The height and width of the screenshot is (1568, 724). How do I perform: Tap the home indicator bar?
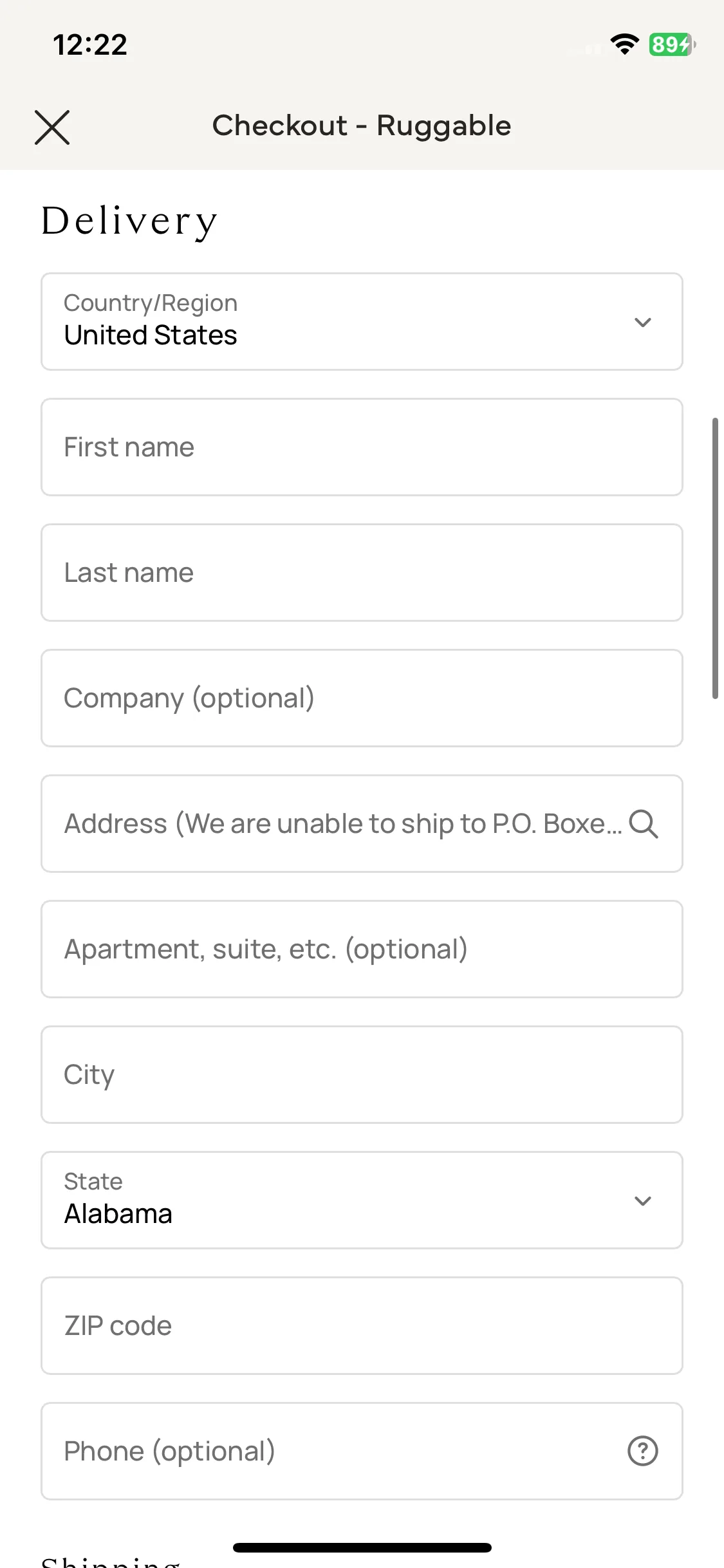pyautogui.click(x=362, y=1547)
